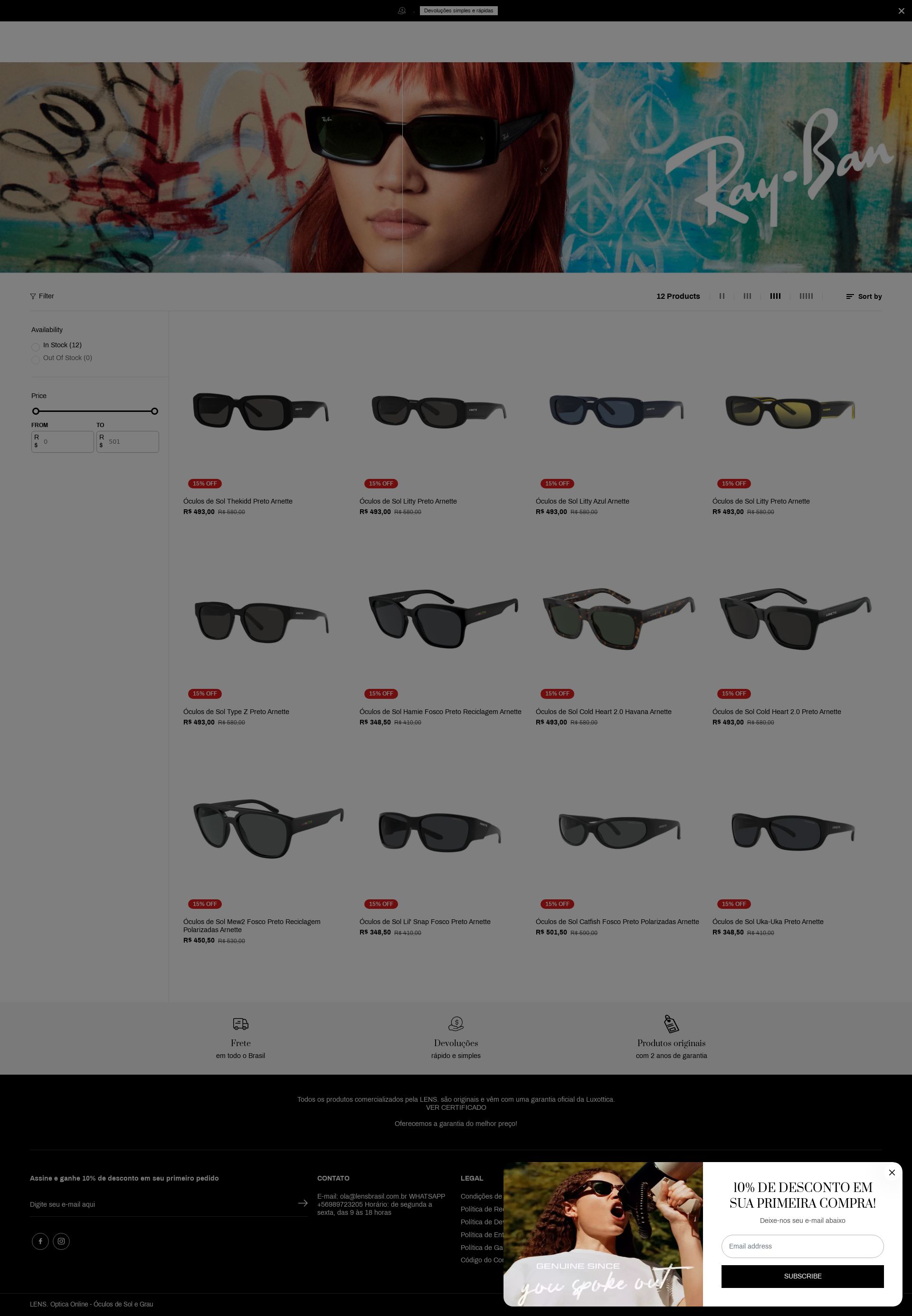Click the SUBSCRIBE button in popup

[802, 1276]
